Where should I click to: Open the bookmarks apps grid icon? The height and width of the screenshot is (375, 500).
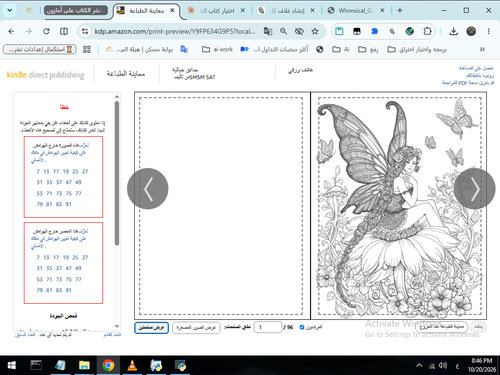pos(87,49)
